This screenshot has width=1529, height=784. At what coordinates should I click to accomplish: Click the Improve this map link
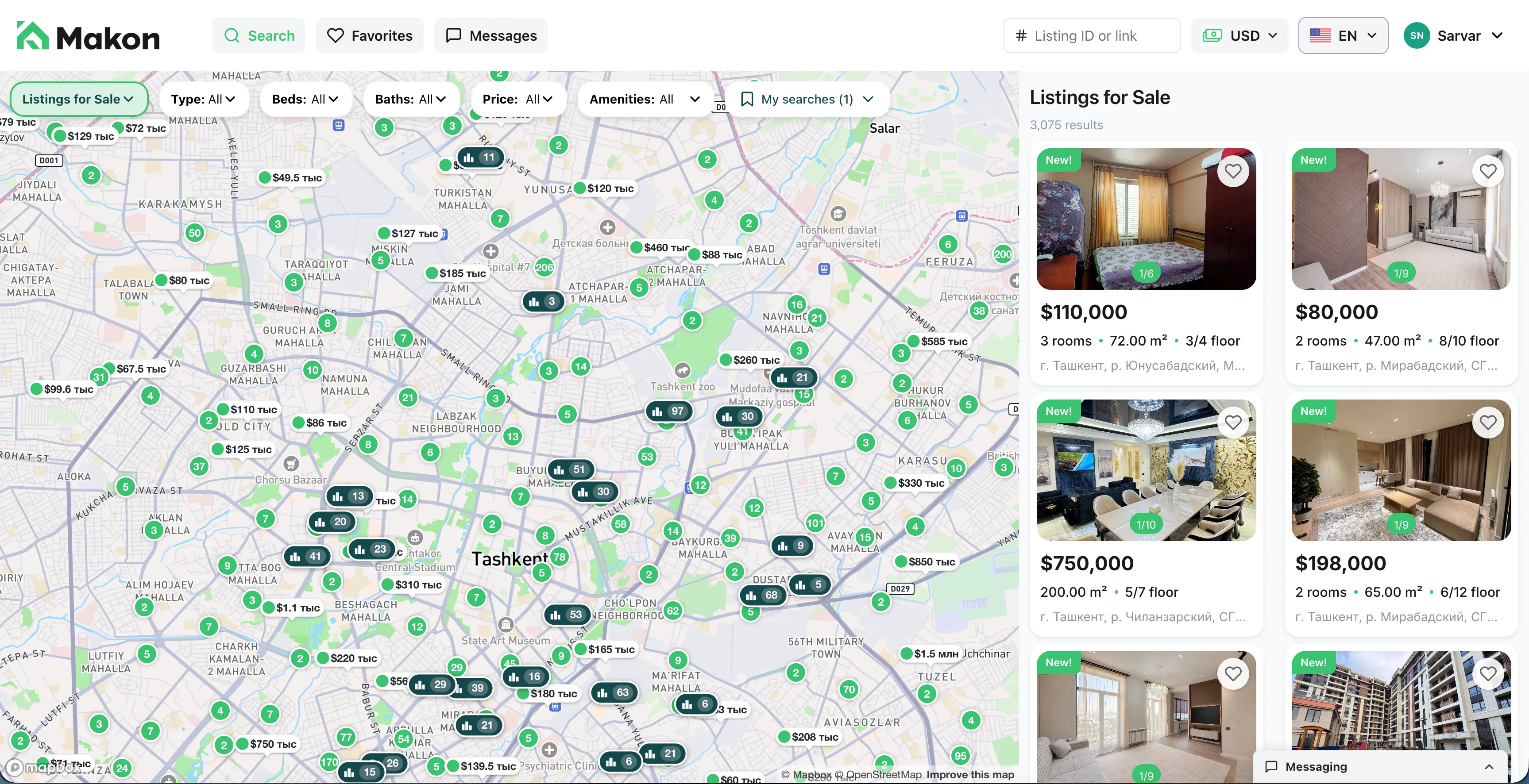click(x=970, y=775)
